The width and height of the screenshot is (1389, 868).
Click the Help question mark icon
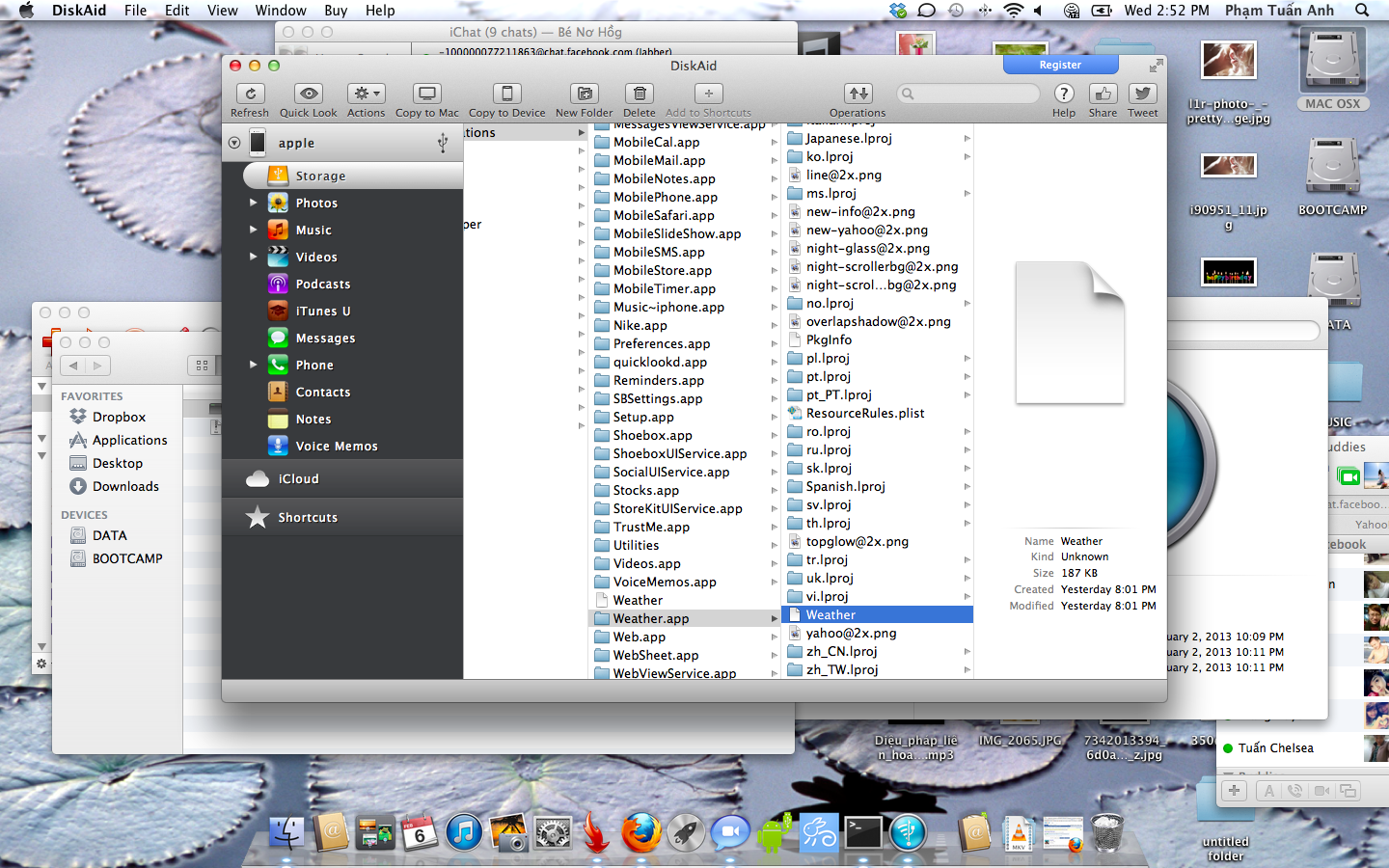pyautogui.click(x=1064, y=94)
